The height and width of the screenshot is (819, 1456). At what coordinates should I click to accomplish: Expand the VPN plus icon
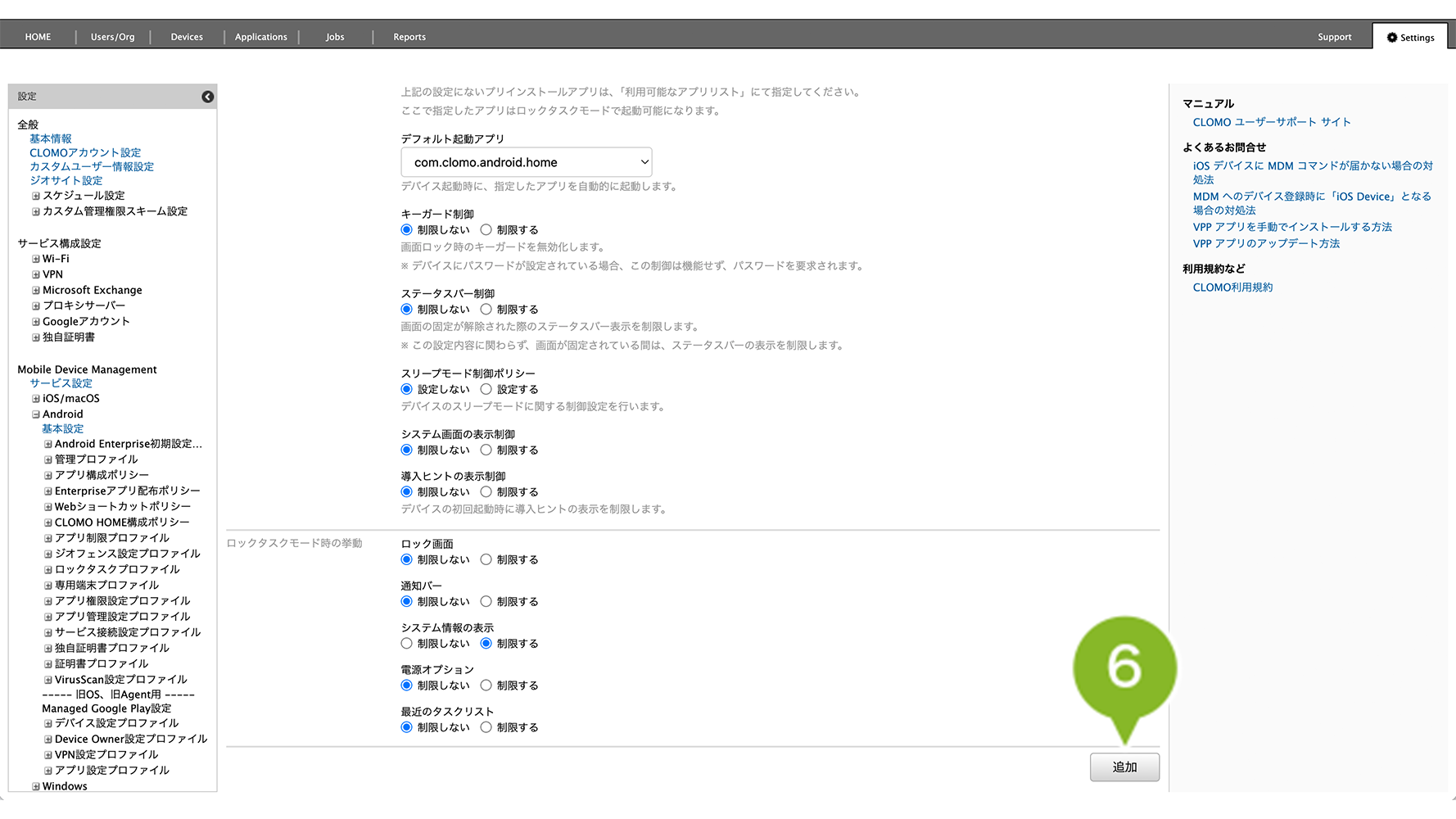click(x=36, y=274)
